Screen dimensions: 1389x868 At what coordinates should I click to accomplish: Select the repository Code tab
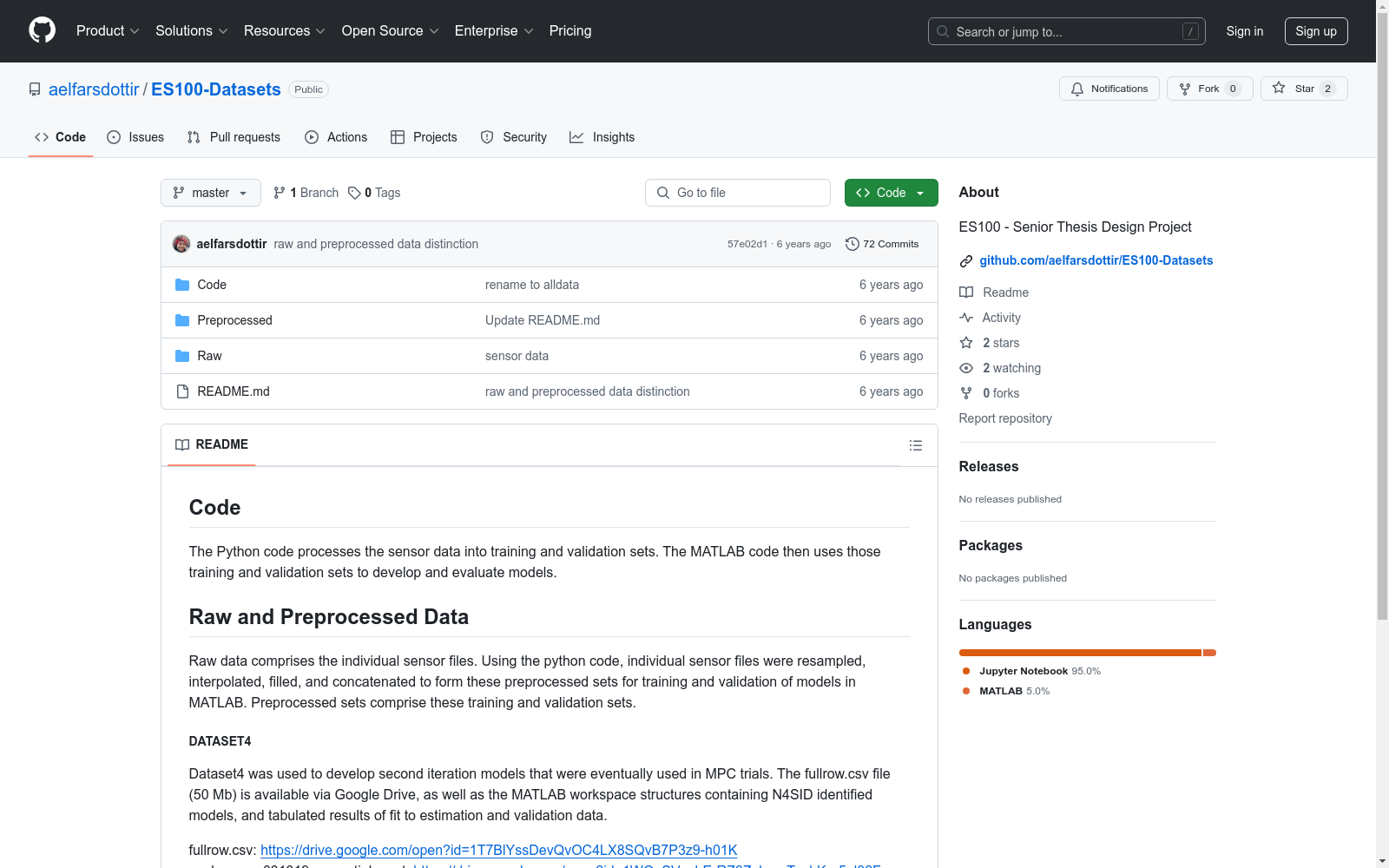click(61, 137)
